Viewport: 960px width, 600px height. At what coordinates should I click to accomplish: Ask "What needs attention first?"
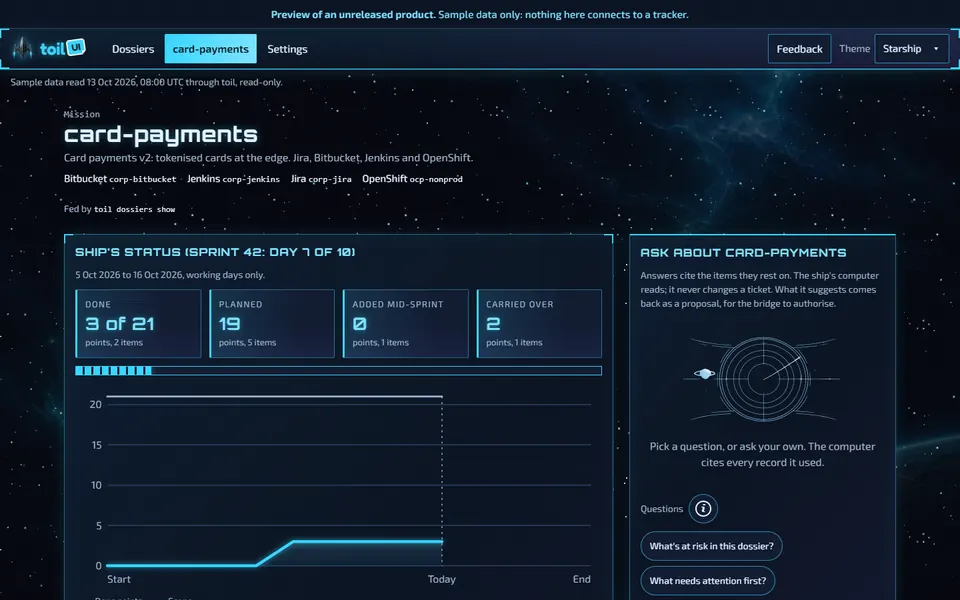(708, 580)
